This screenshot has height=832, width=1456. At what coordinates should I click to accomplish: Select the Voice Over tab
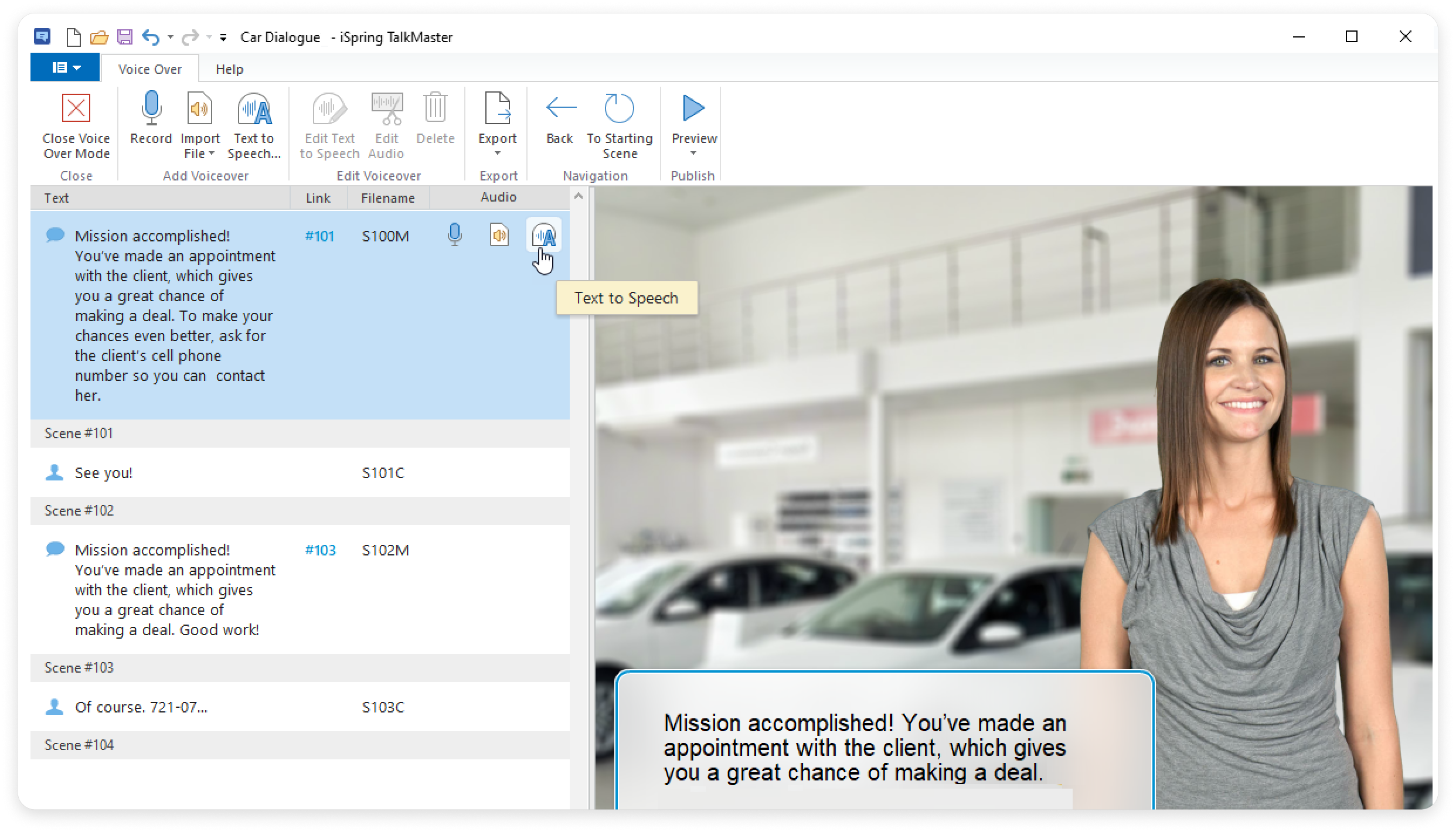149,69
